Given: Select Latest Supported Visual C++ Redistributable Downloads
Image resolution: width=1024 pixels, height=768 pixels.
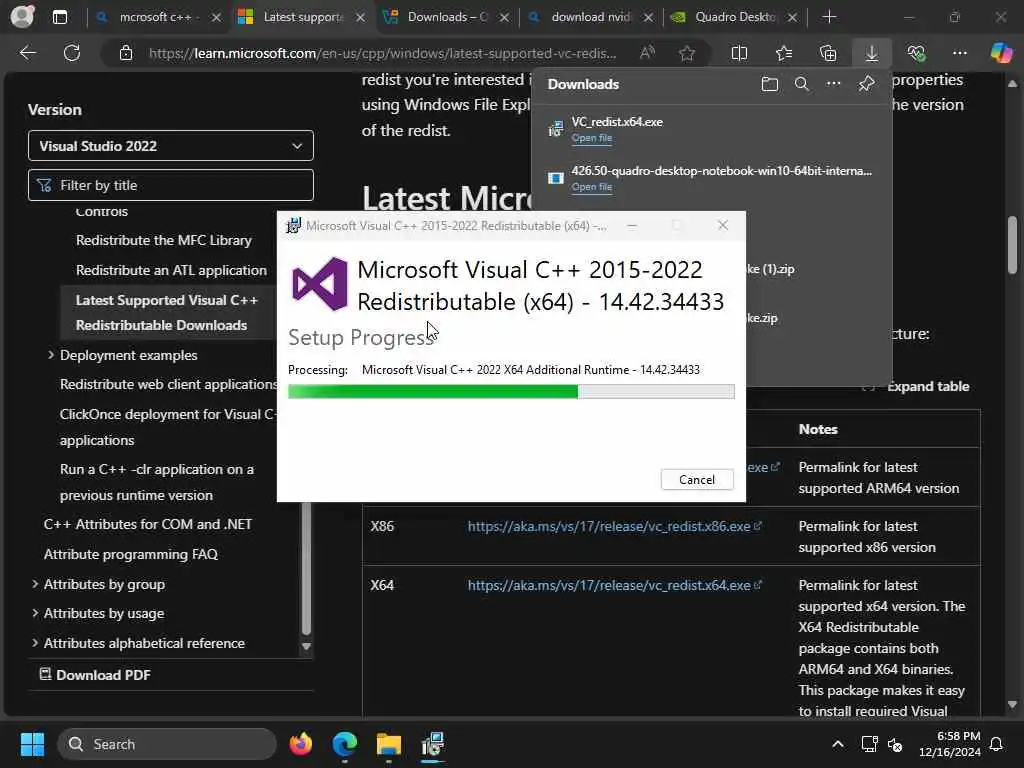Looking at the screenshot, I should click(167, 313).
